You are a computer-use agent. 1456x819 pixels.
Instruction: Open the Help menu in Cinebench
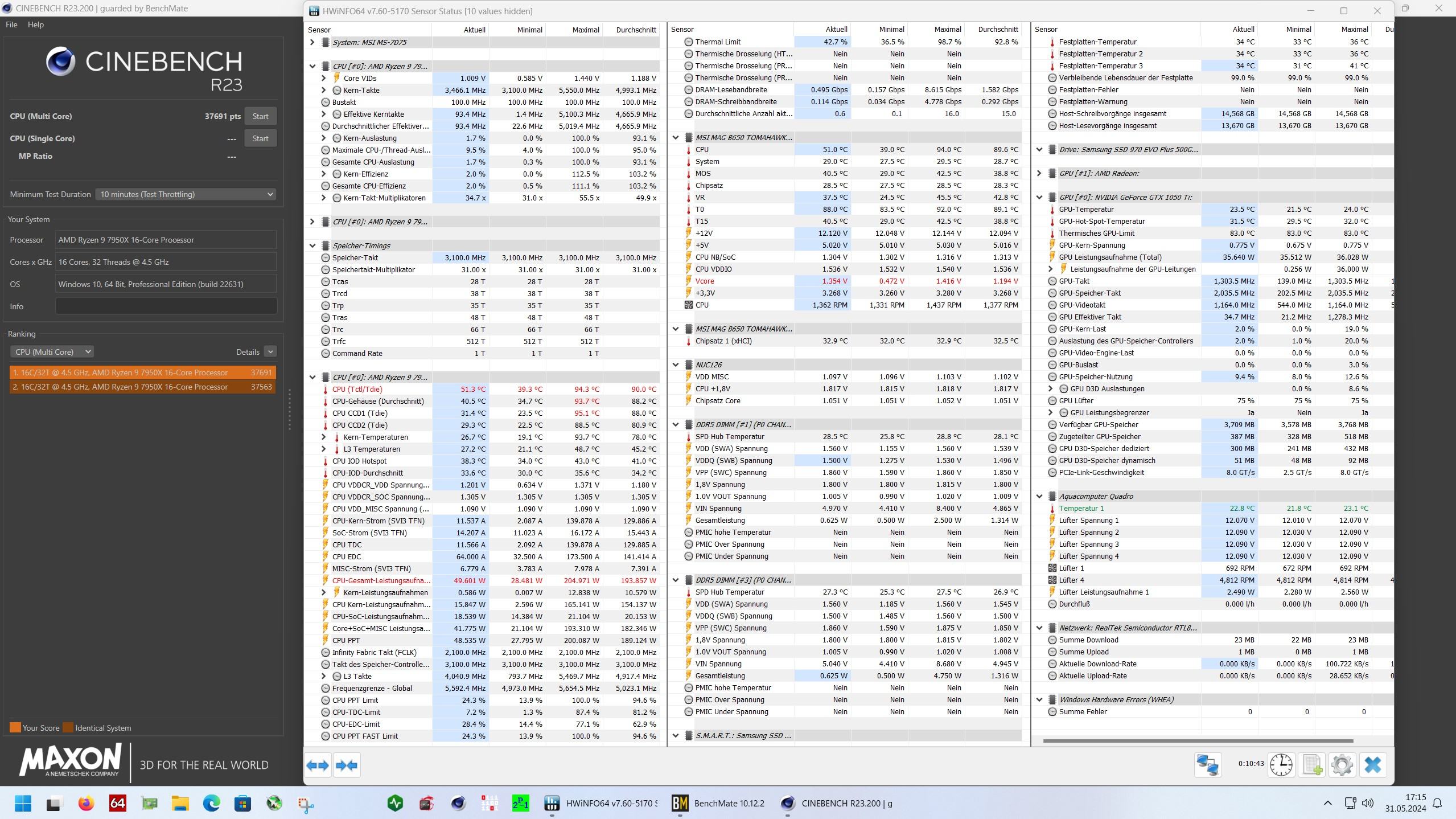coord(35,24)
